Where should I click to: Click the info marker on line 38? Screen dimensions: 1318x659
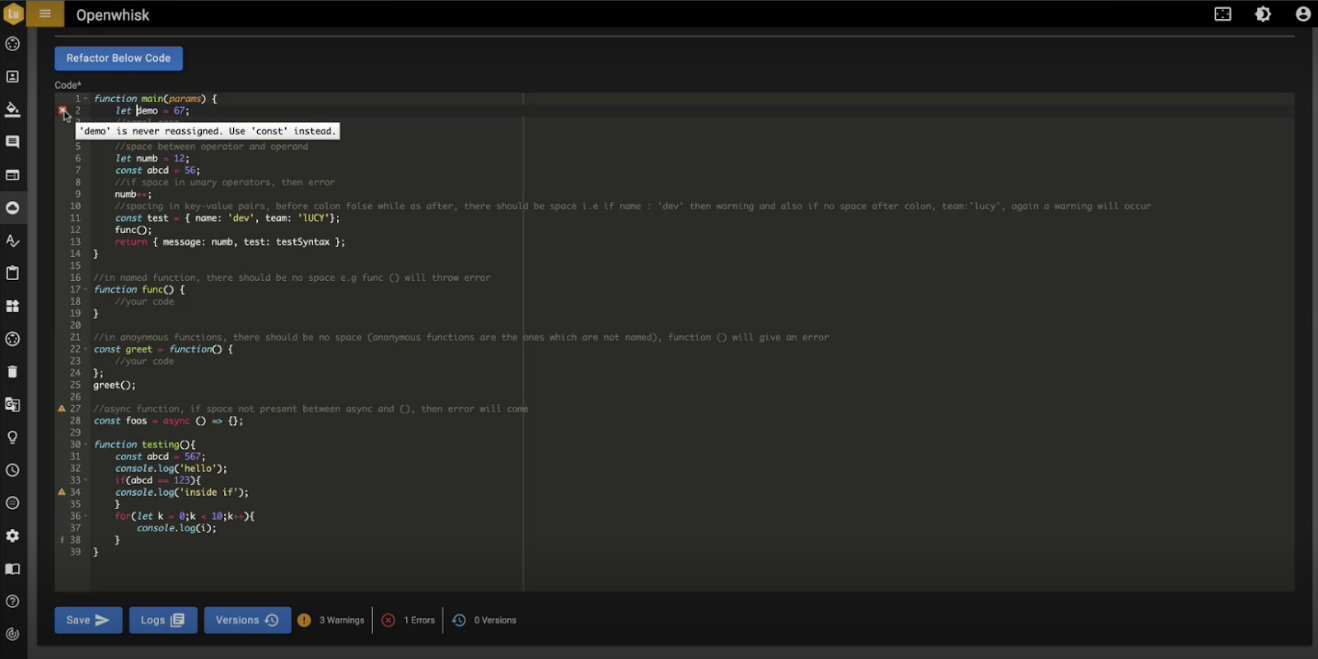[62, 540]
